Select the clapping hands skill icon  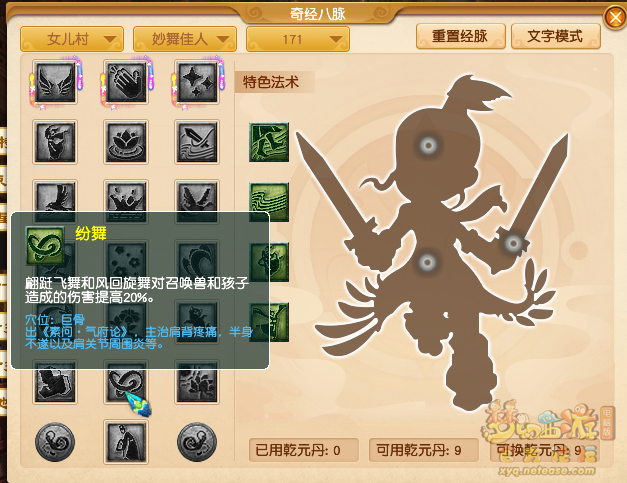point(126,82)
